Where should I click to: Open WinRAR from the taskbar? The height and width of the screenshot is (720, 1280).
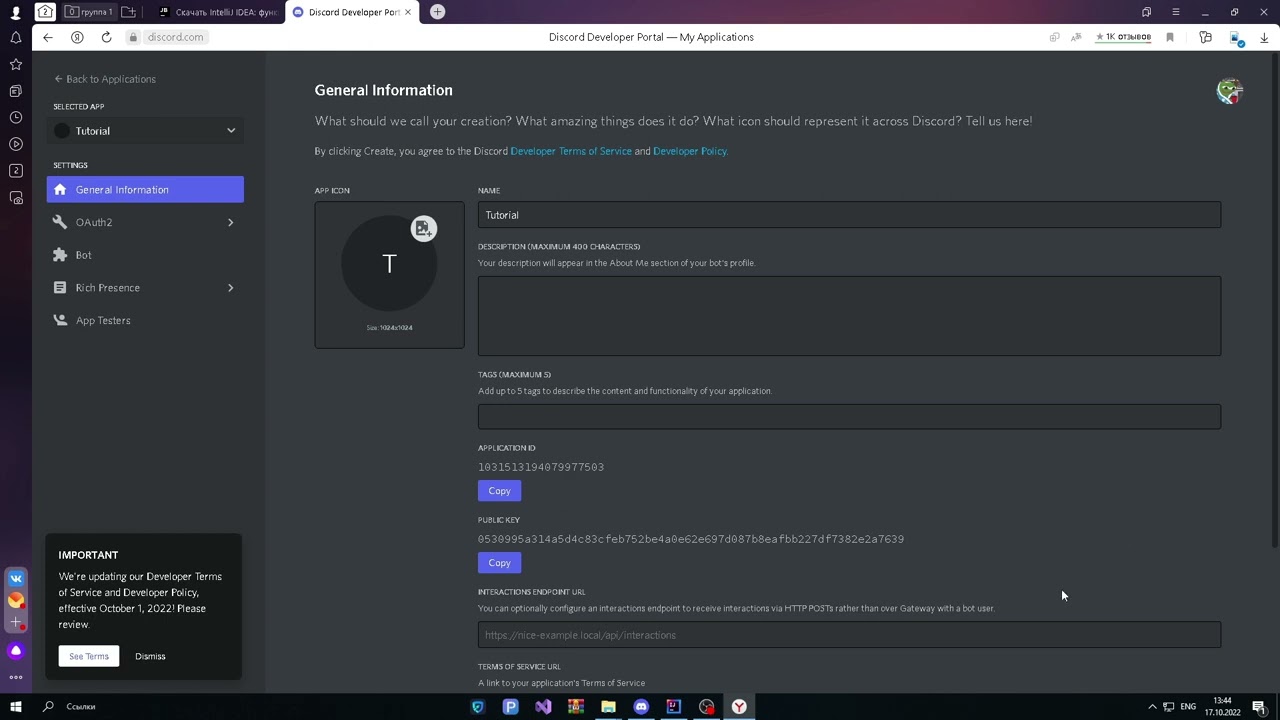pos(576,707)
